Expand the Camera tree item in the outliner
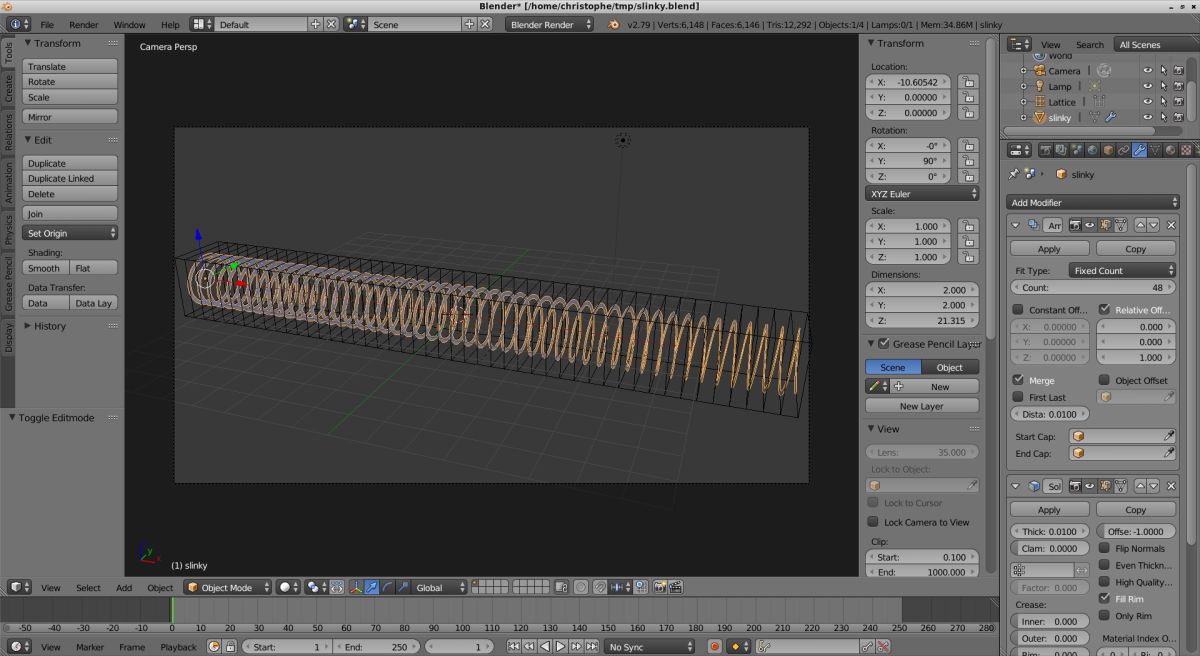Screen dimensions: 1200x656 [x=1023, y=71]
